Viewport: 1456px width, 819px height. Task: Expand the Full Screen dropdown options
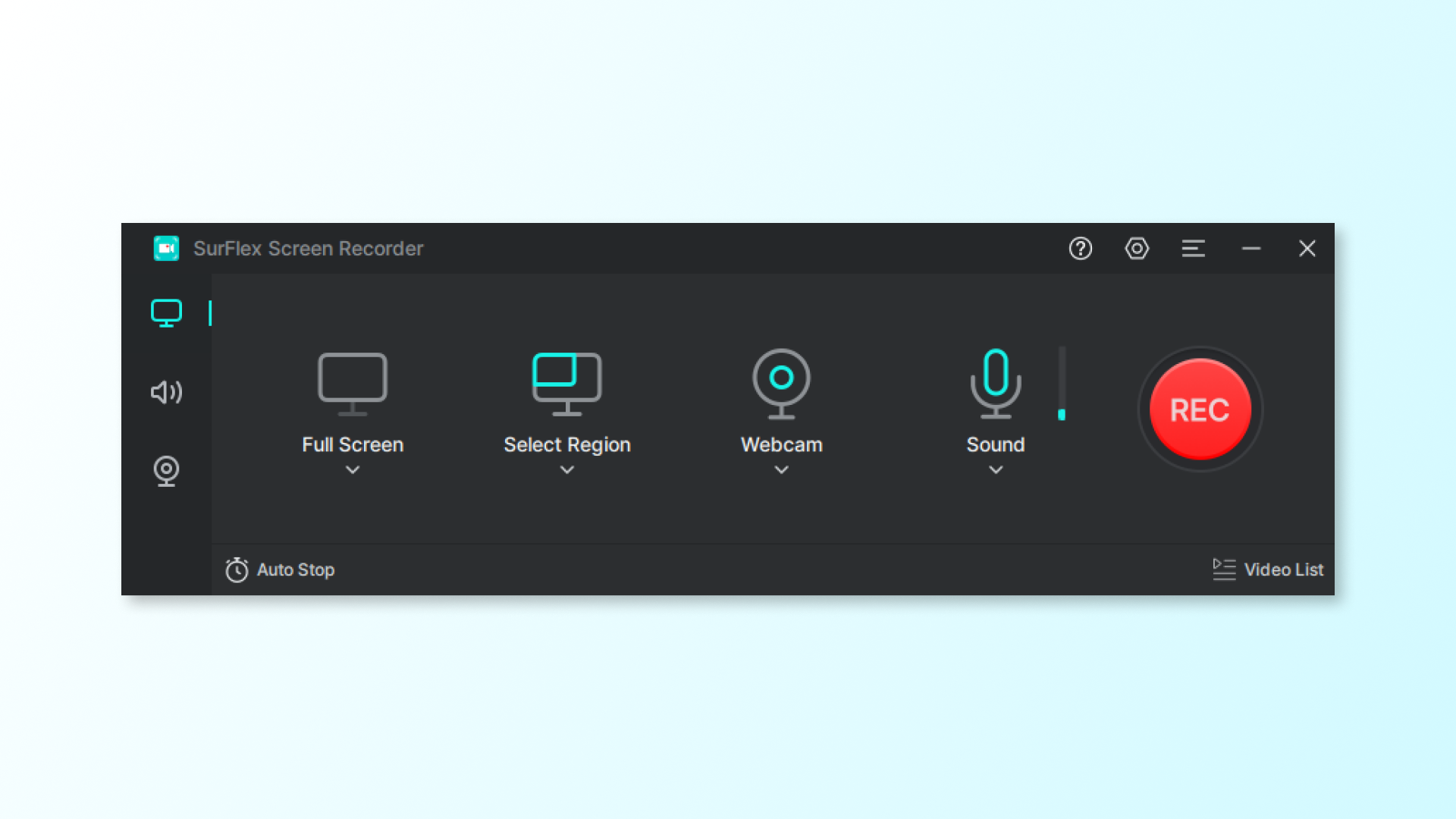tap(353, 470)
